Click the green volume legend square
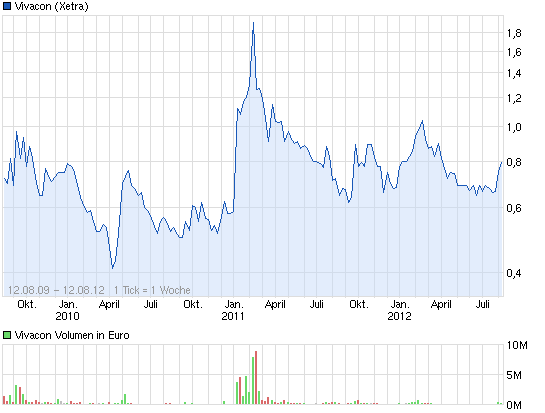The image size is (545, 413). coord(7,335)
